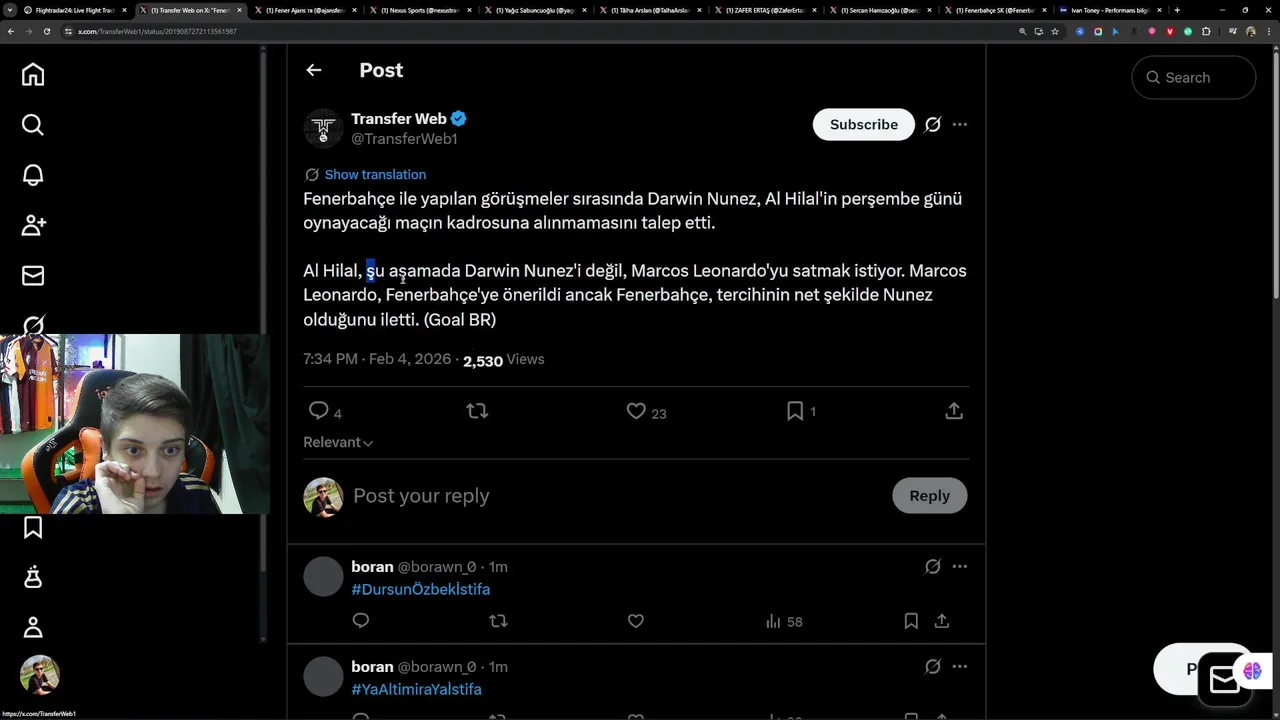Like boran's #DursunÖzbekİstifa reply
This screenshot has height=720, width=1280.
636,621
